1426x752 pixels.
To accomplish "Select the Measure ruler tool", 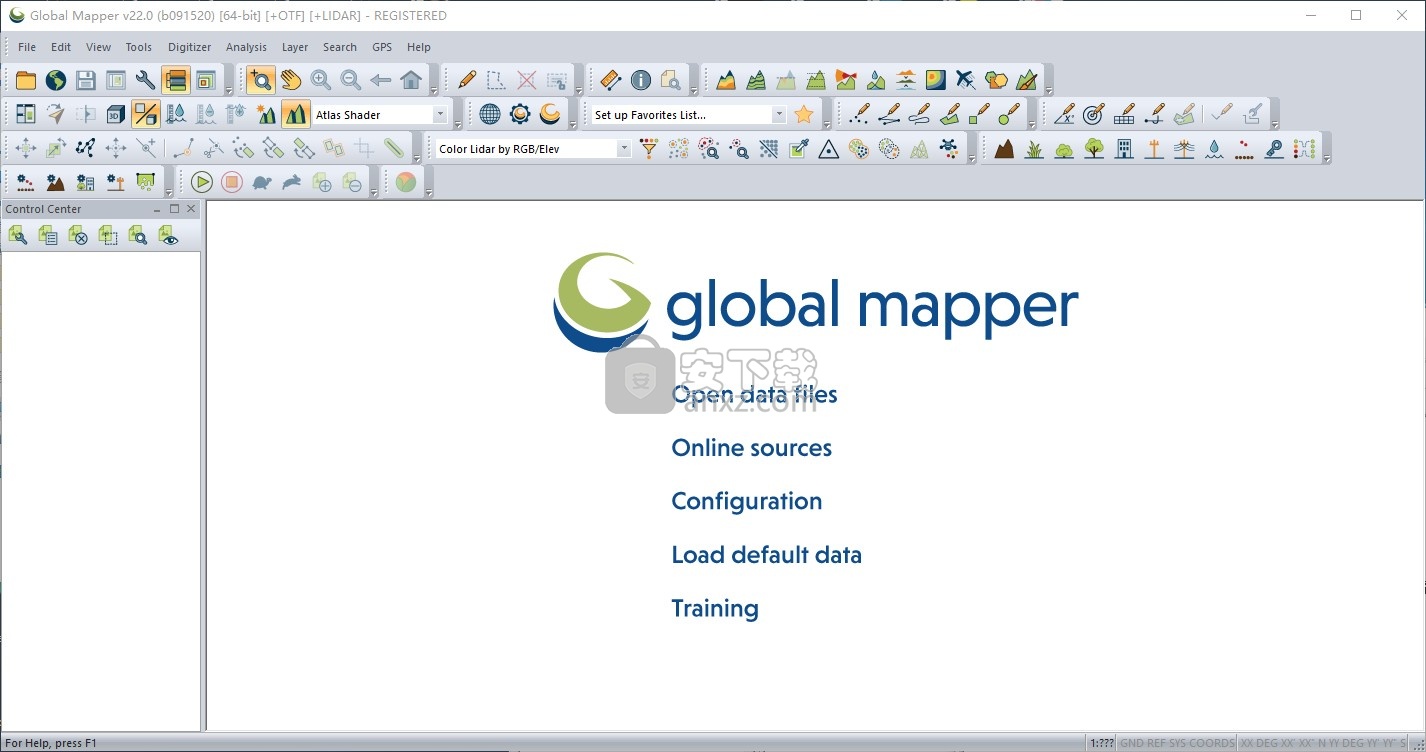I will pyautogui.click(x=611, y=80).
